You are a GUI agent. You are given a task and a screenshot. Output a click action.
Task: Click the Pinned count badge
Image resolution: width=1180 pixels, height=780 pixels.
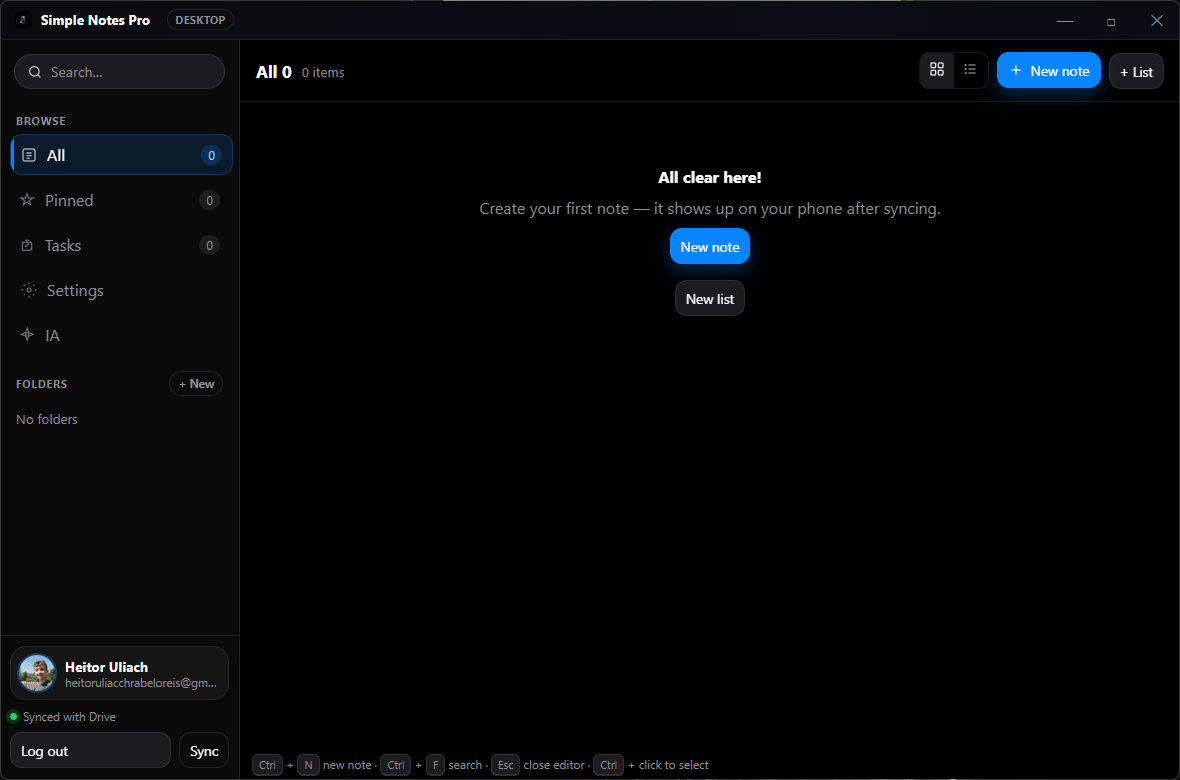[209, 200]
